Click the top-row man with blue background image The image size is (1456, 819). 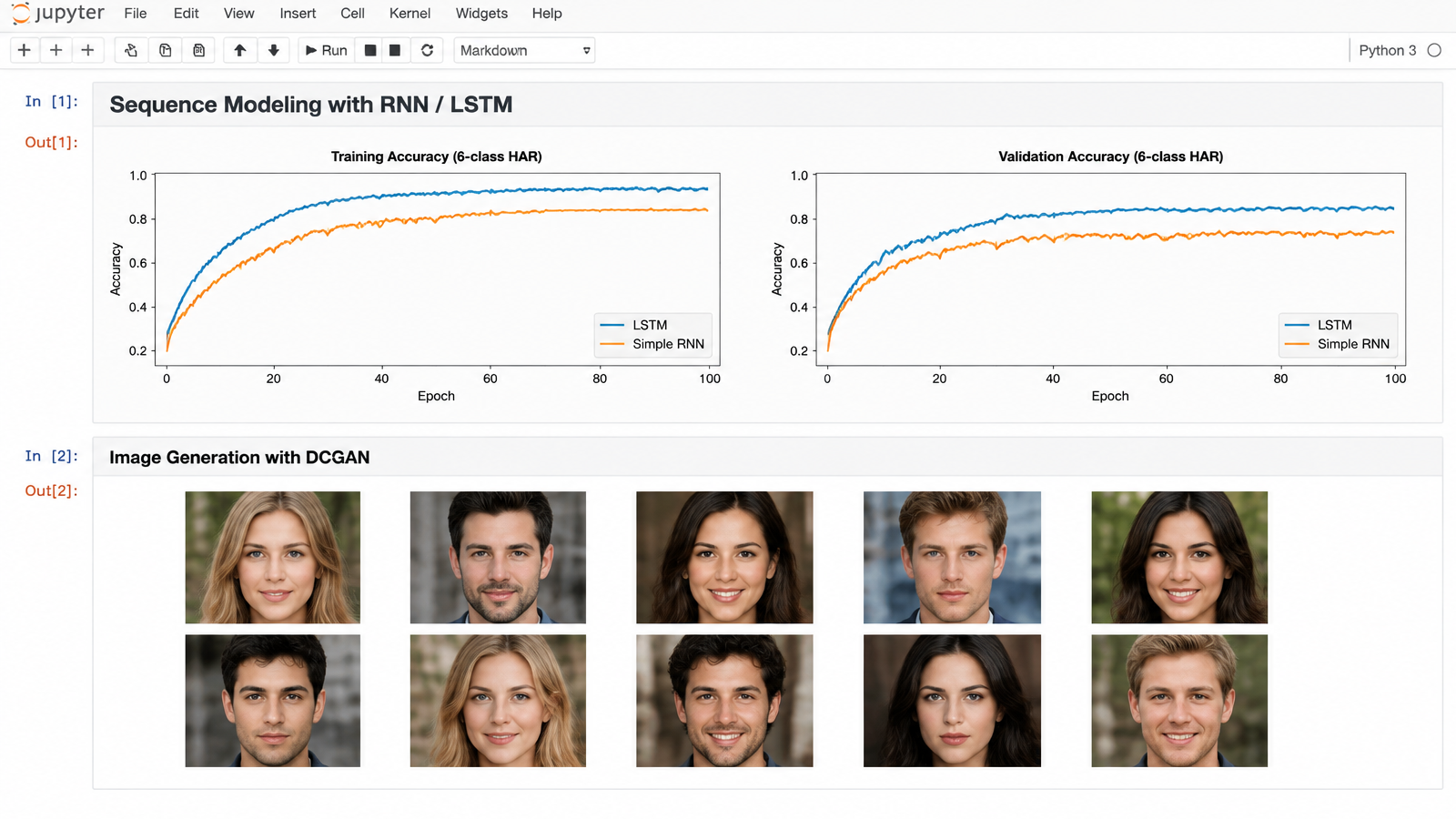pos(952,558)
